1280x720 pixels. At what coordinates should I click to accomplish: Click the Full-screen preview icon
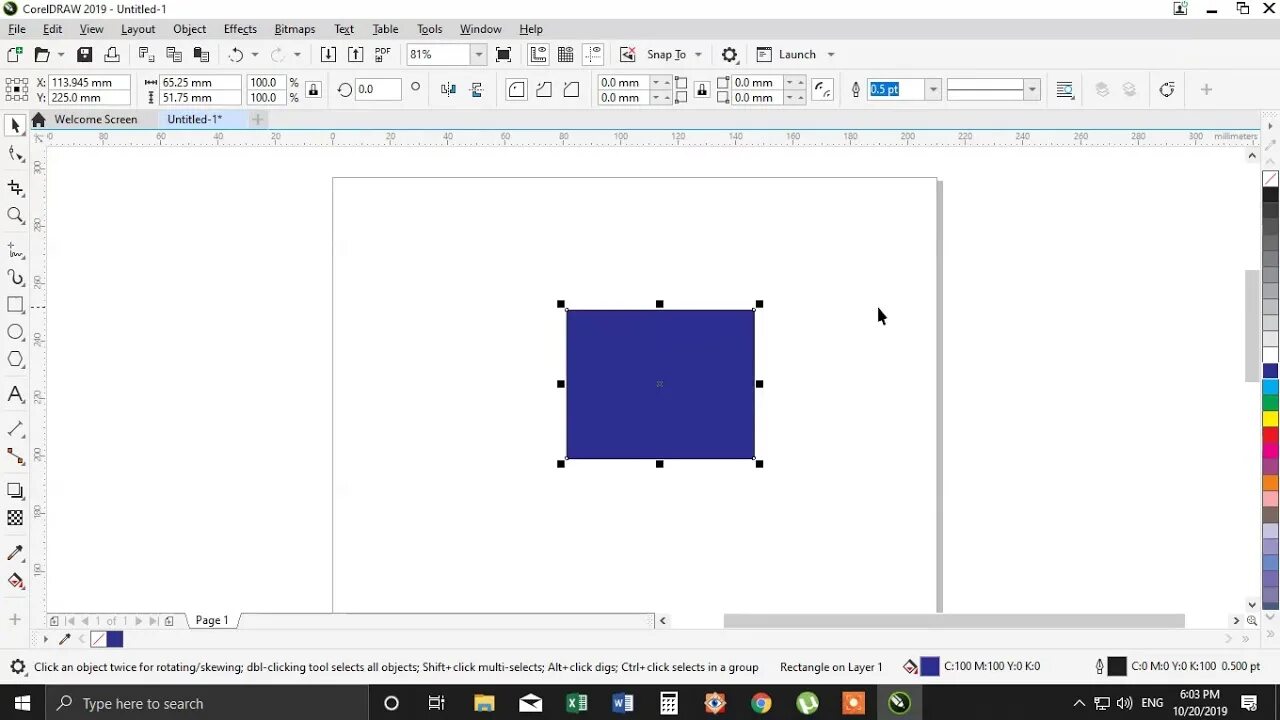tap(503, 55)
